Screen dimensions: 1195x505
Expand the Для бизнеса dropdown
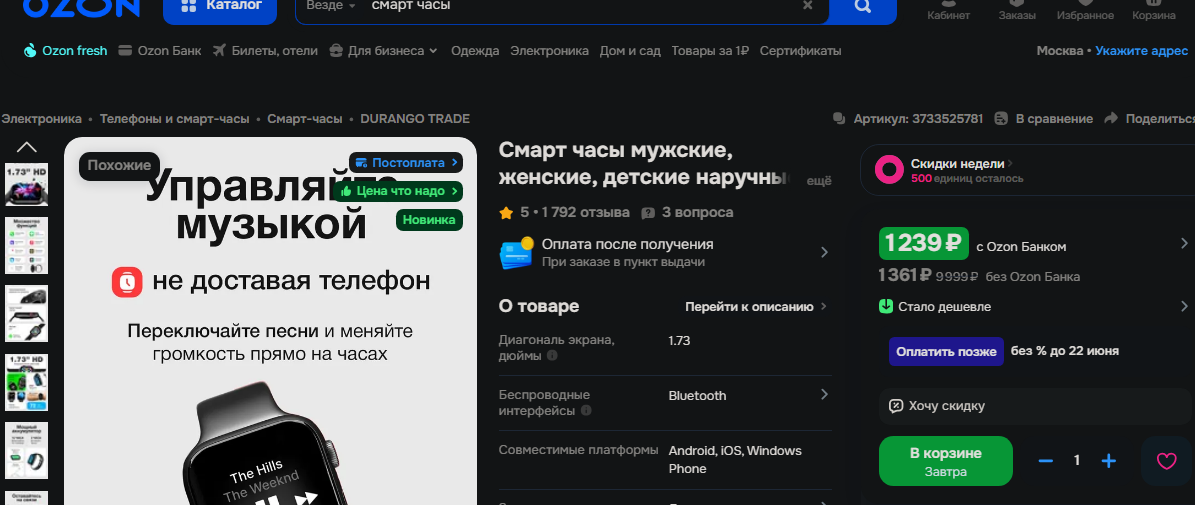pyautogui.click(x=383, y=51)
